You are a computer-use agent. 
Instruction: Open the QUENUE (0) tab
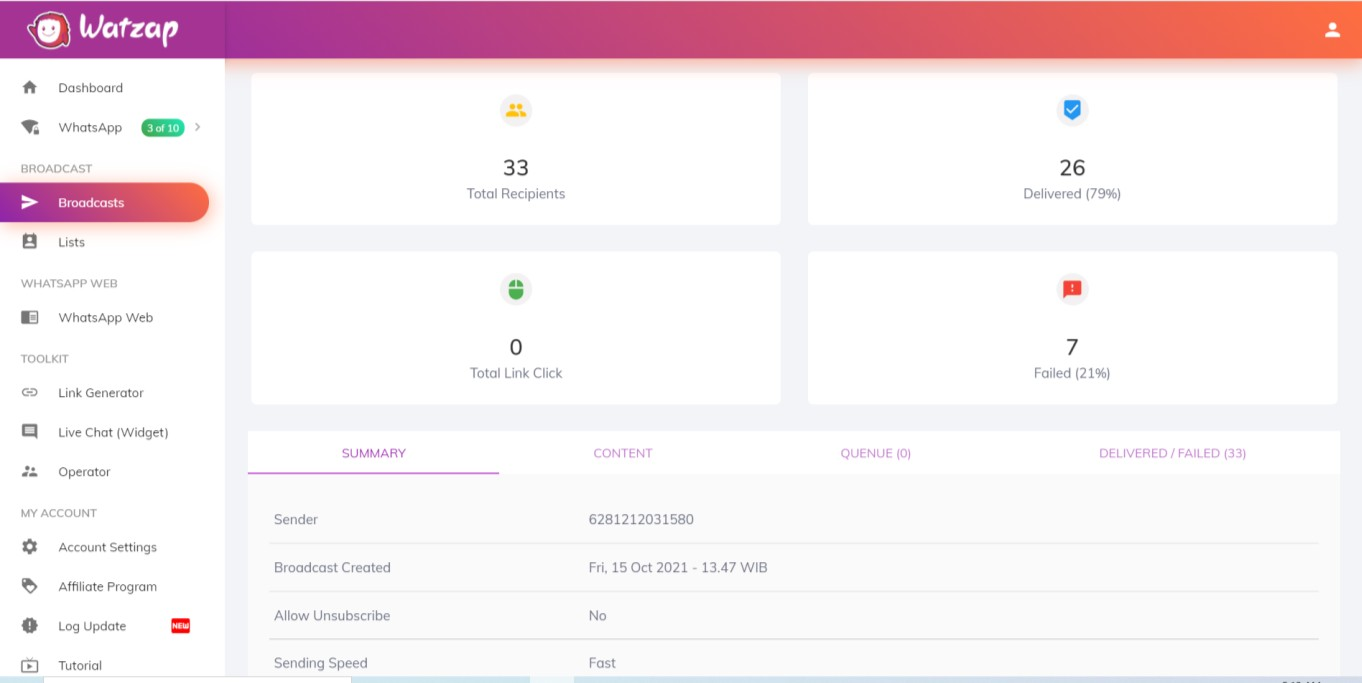tap(876, 453)
